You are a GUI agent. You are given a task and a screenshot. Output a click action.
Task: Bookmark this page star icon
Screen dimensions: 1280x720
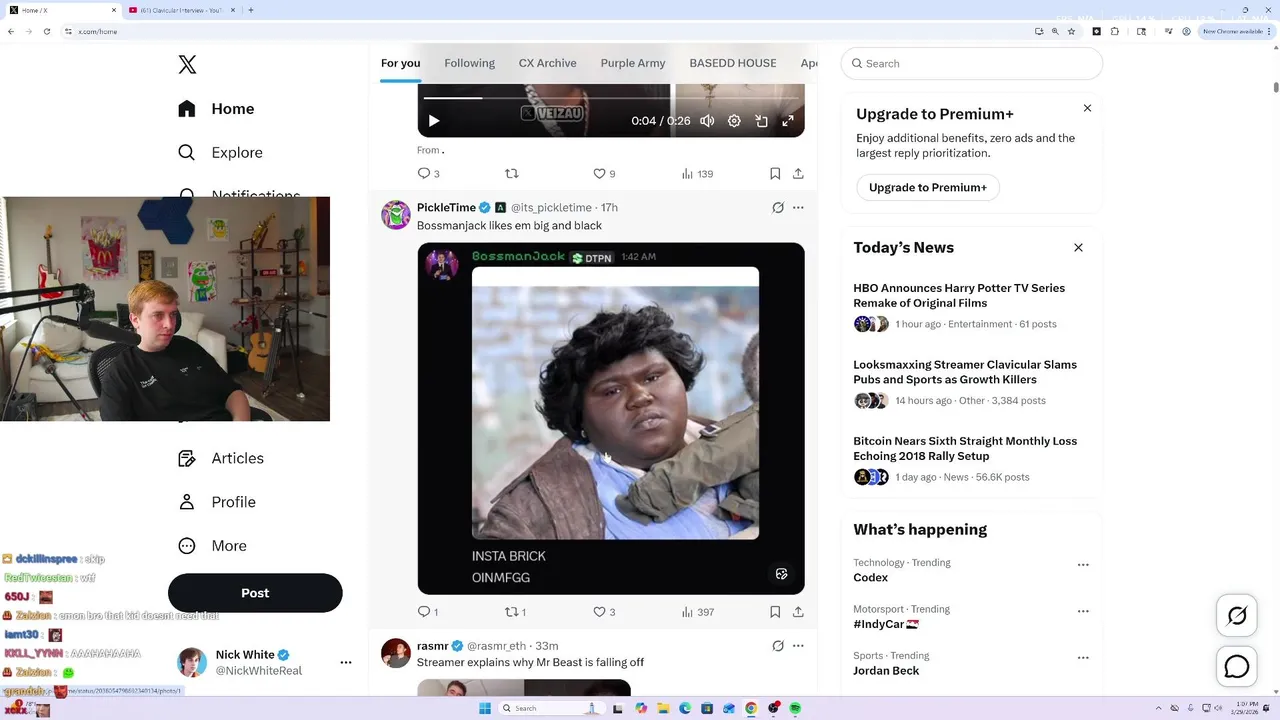pyautogui.click(x=1071, y=31)
